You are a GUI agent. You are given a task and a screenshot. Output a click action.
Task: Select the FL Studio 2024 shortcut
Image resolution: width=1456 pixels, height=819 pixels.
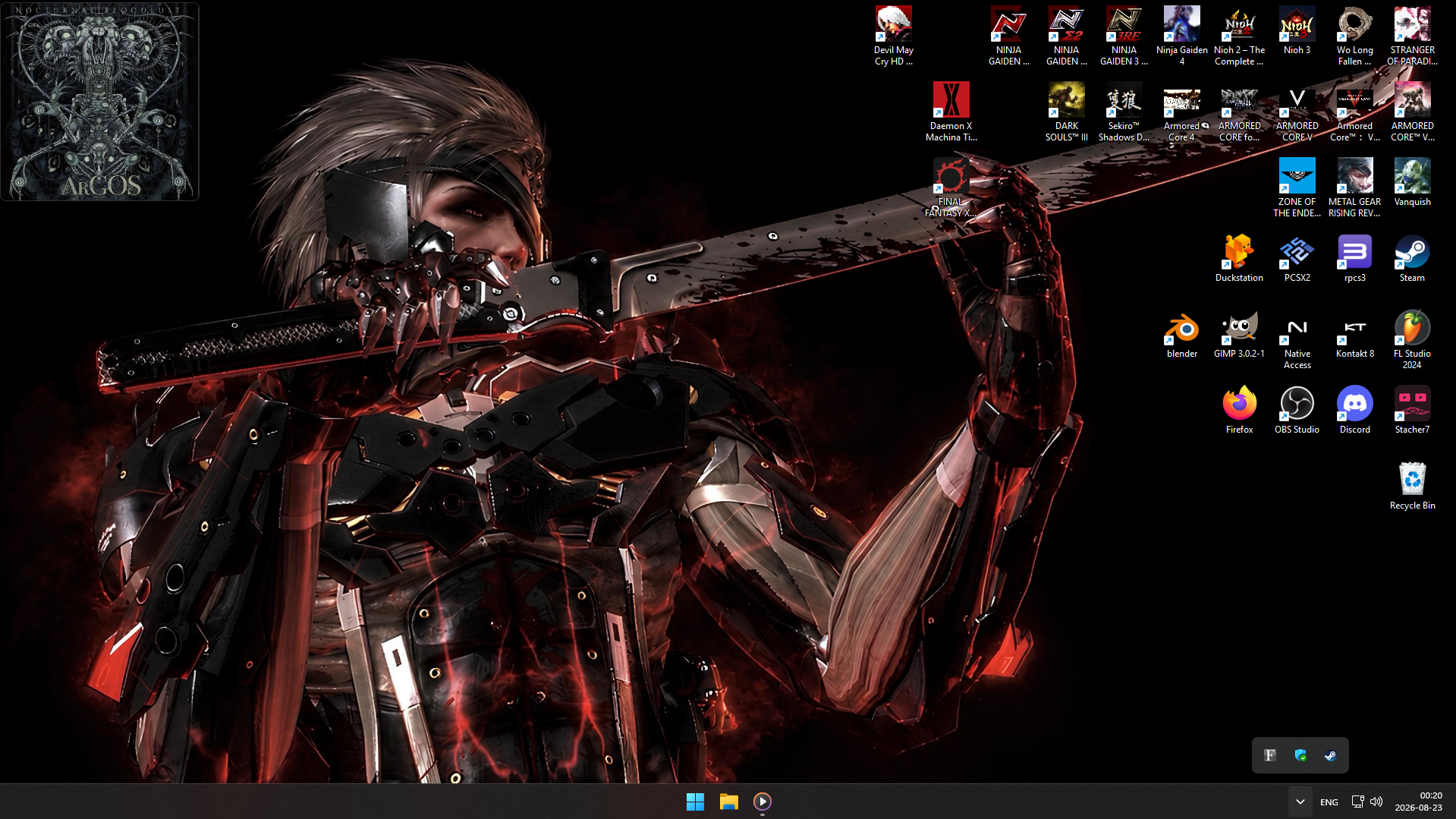coord(1412,339)
